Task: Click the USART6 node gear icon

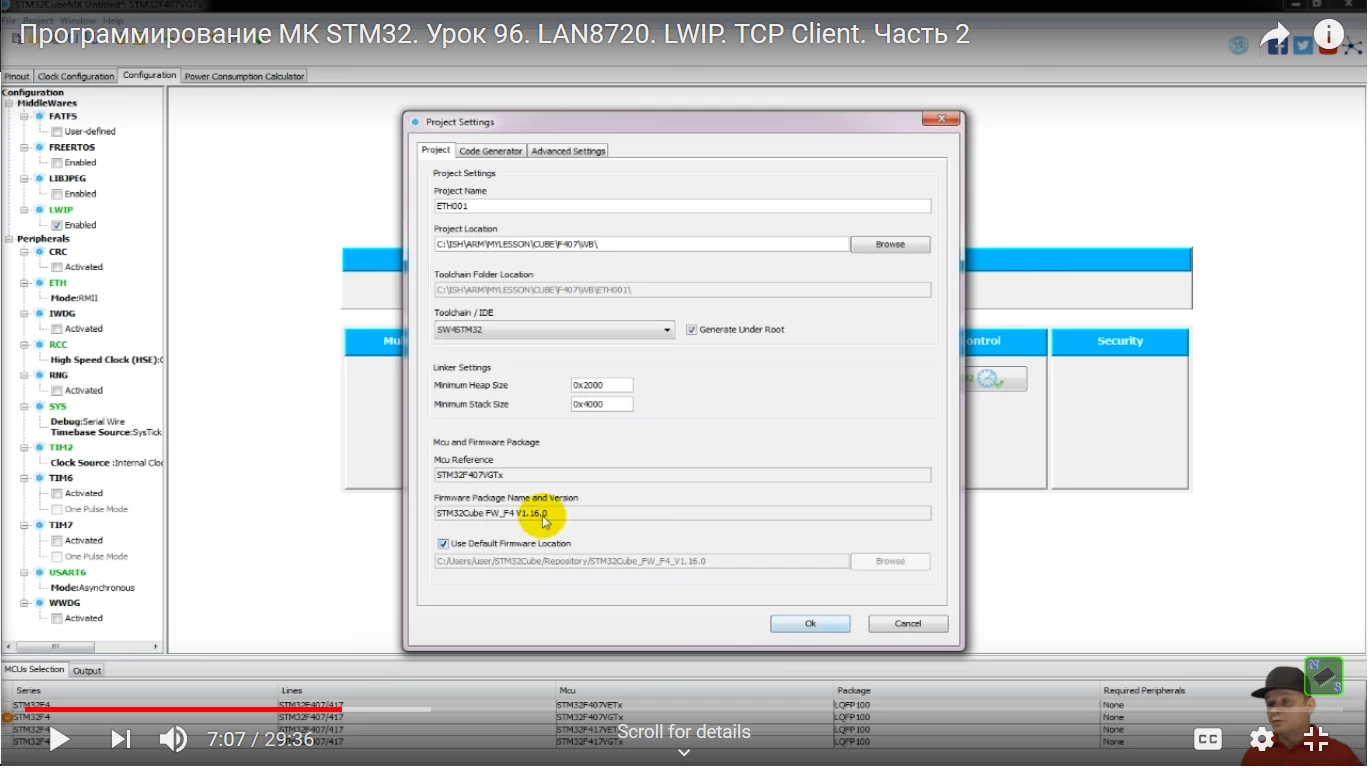Action: point(40,573)
